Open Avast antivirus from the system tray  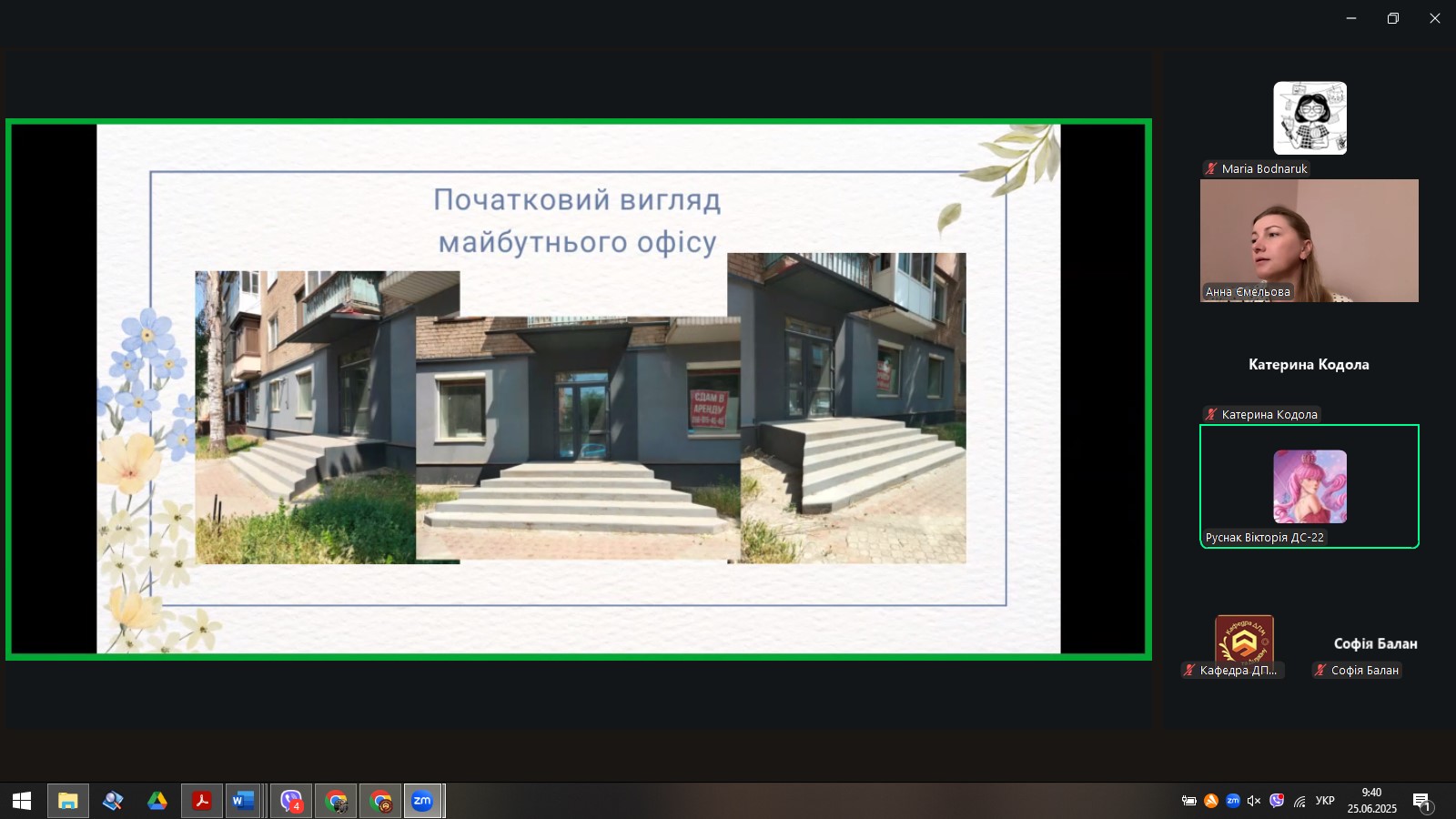pos(1210,802)
